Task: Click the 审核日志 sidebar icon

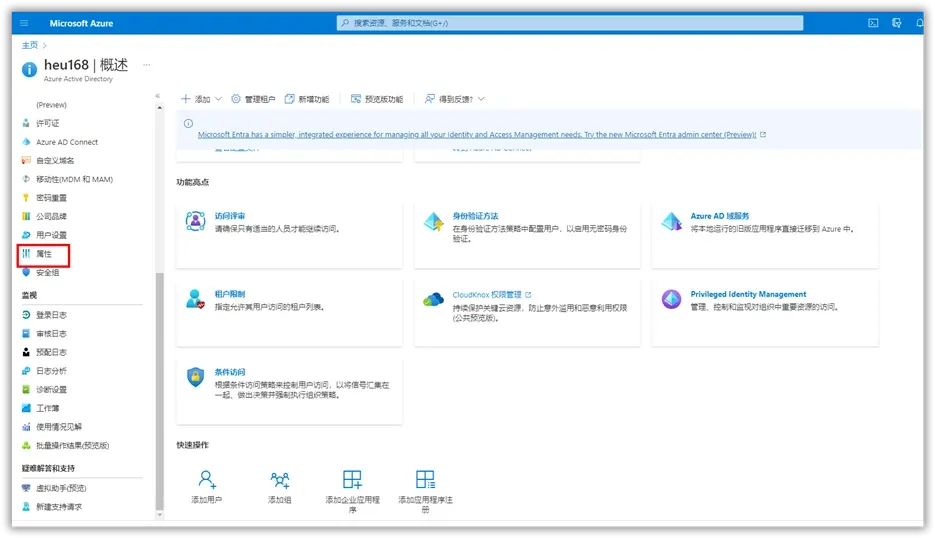Action: (26, 333)
